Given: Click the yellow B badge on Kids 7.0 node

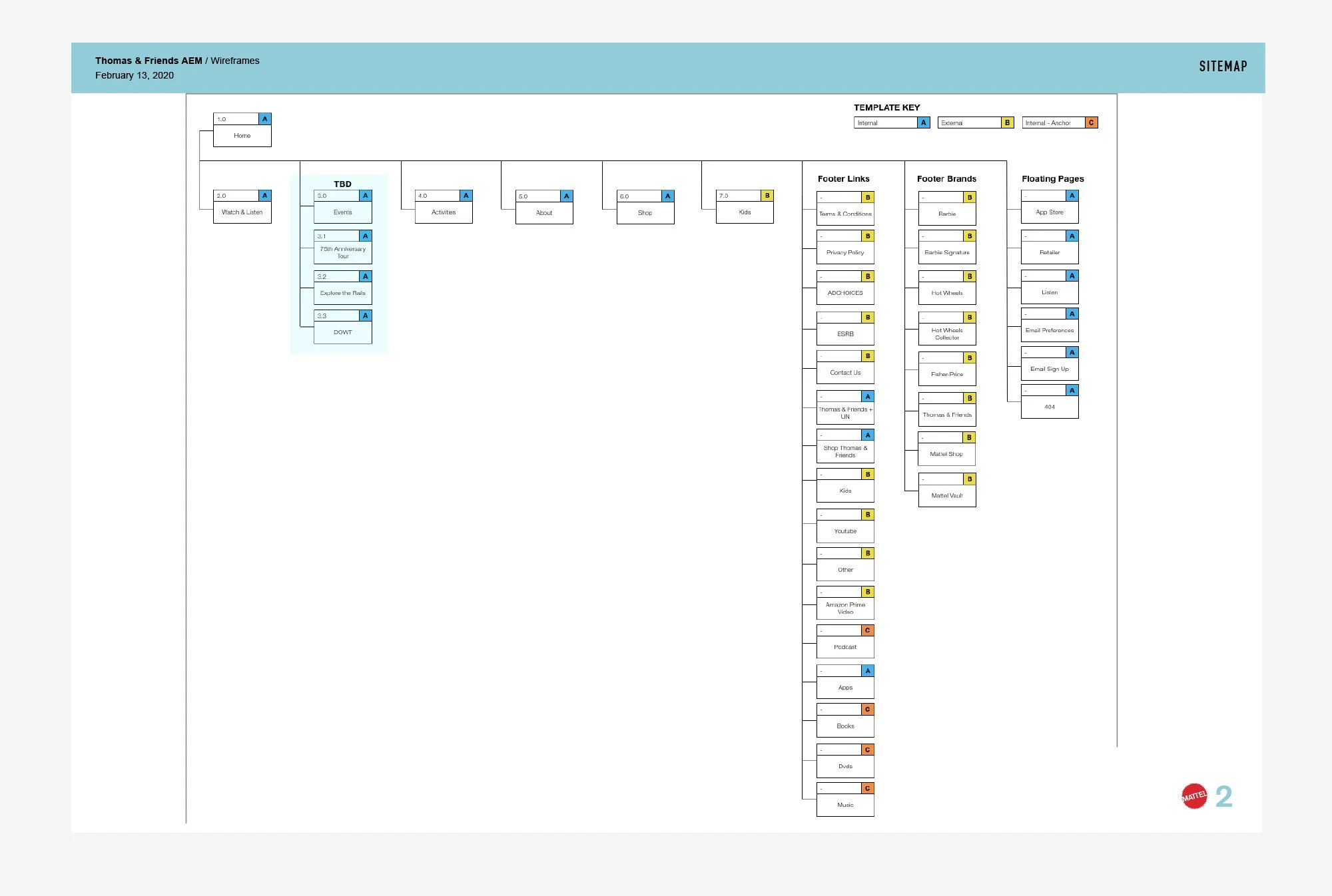Looking at the screenshot, I should point(767,196).
